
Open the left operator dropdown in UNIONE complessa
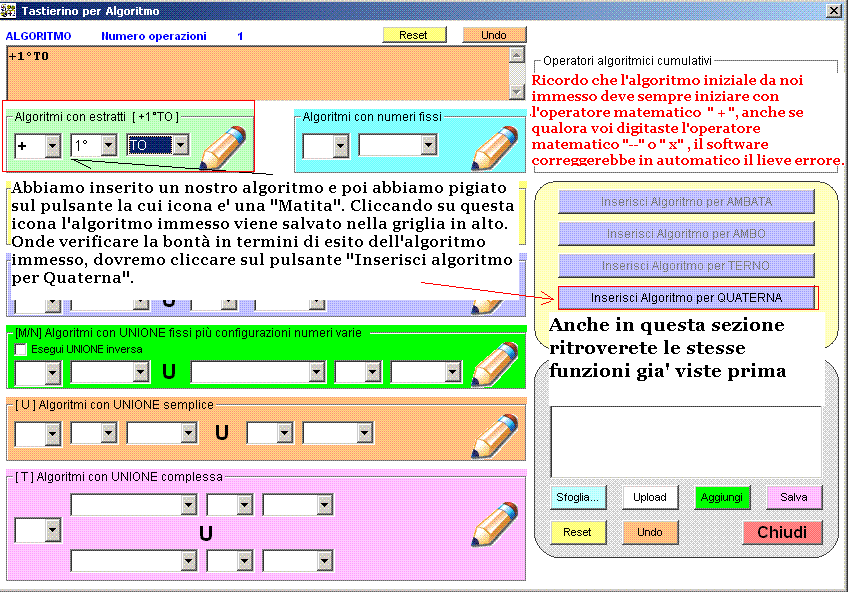click(x=52, y=530)
